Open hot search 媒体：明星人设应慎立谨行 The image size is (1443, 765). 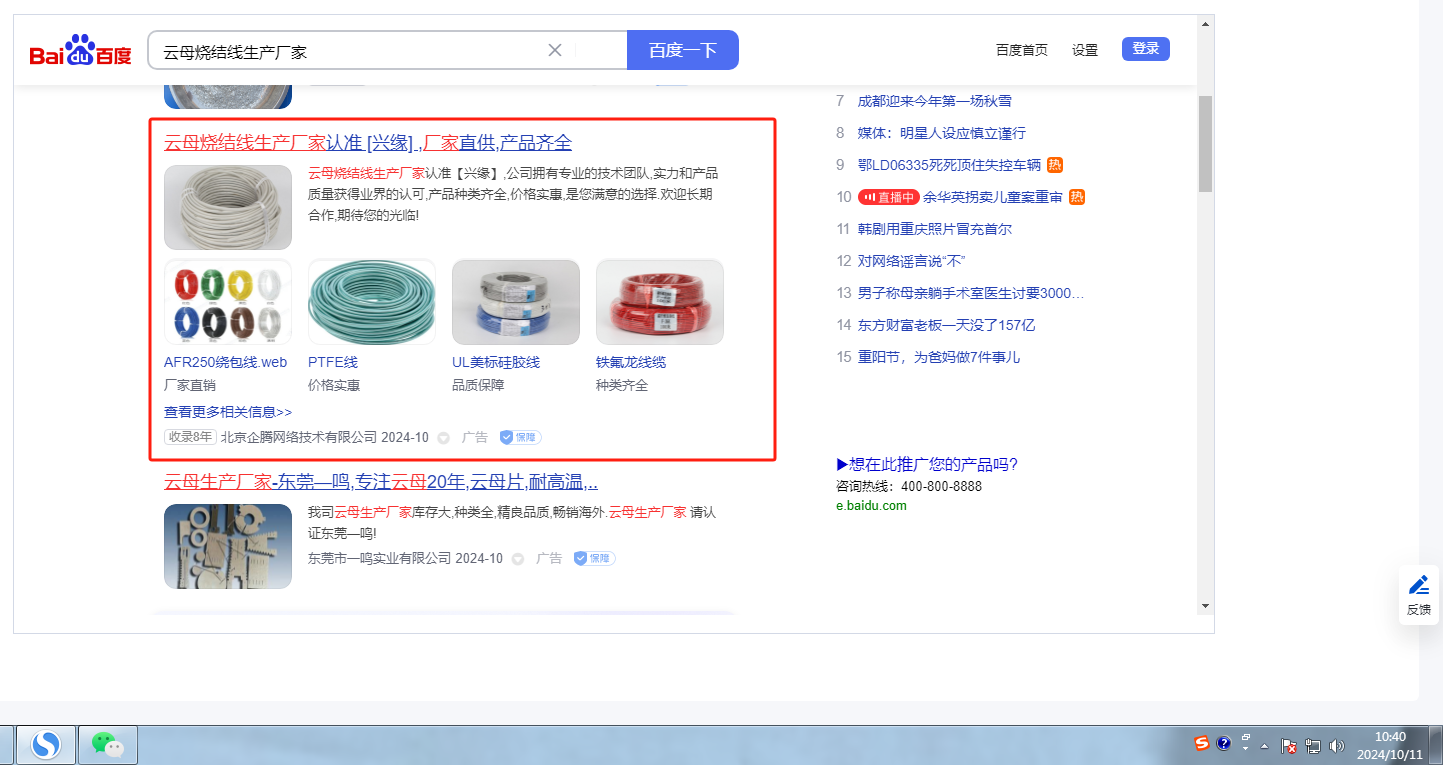pyautogui.click(x=942, y=133)
